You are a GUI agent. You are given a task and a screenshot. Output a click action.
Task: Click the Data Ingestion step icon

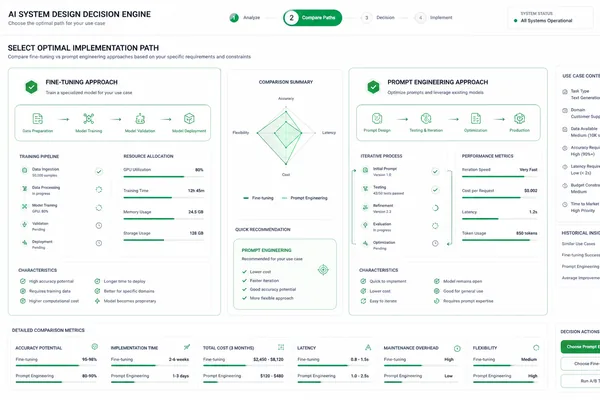click(x=24, y=170)
